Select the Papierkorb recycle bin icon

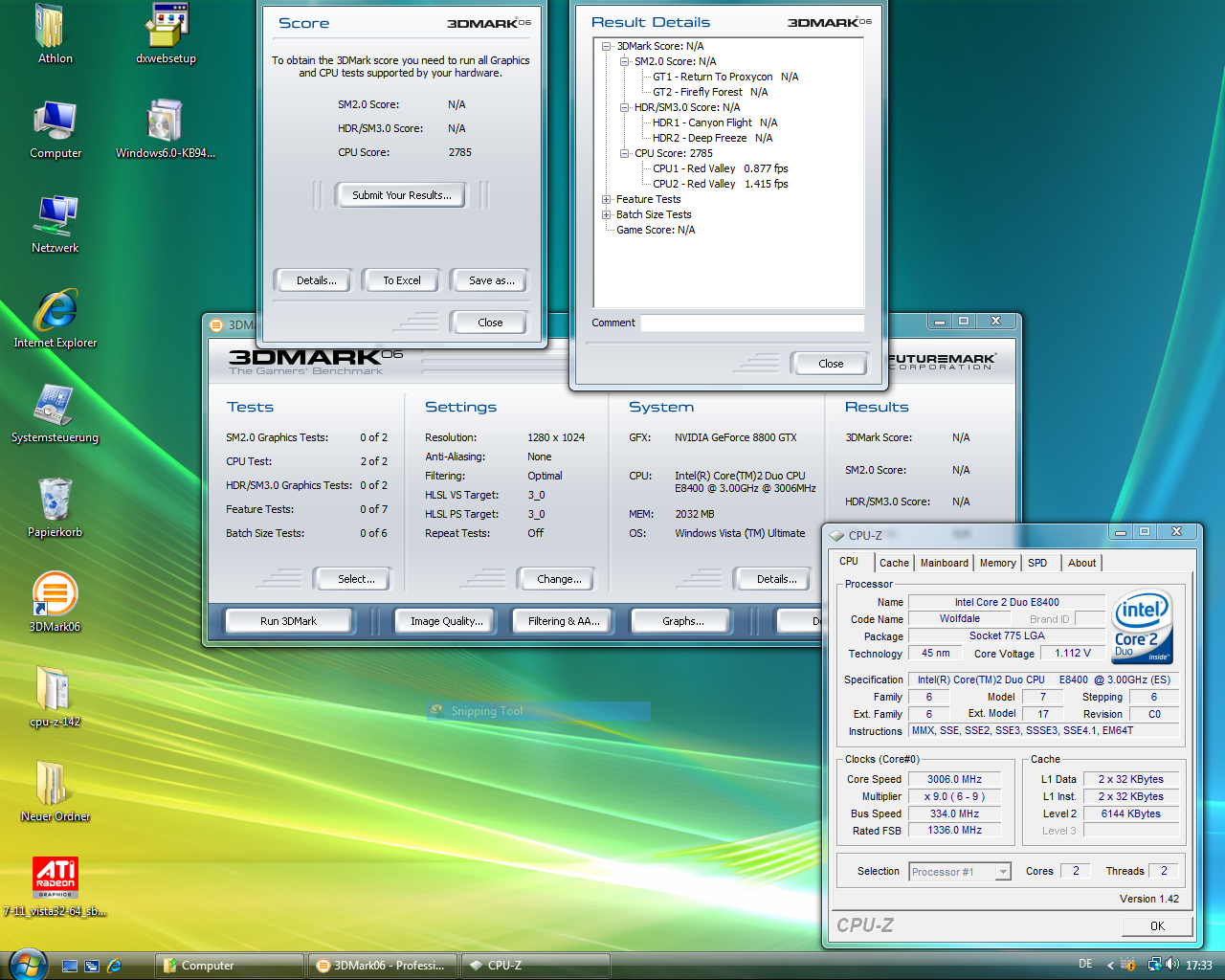point(56,508)
